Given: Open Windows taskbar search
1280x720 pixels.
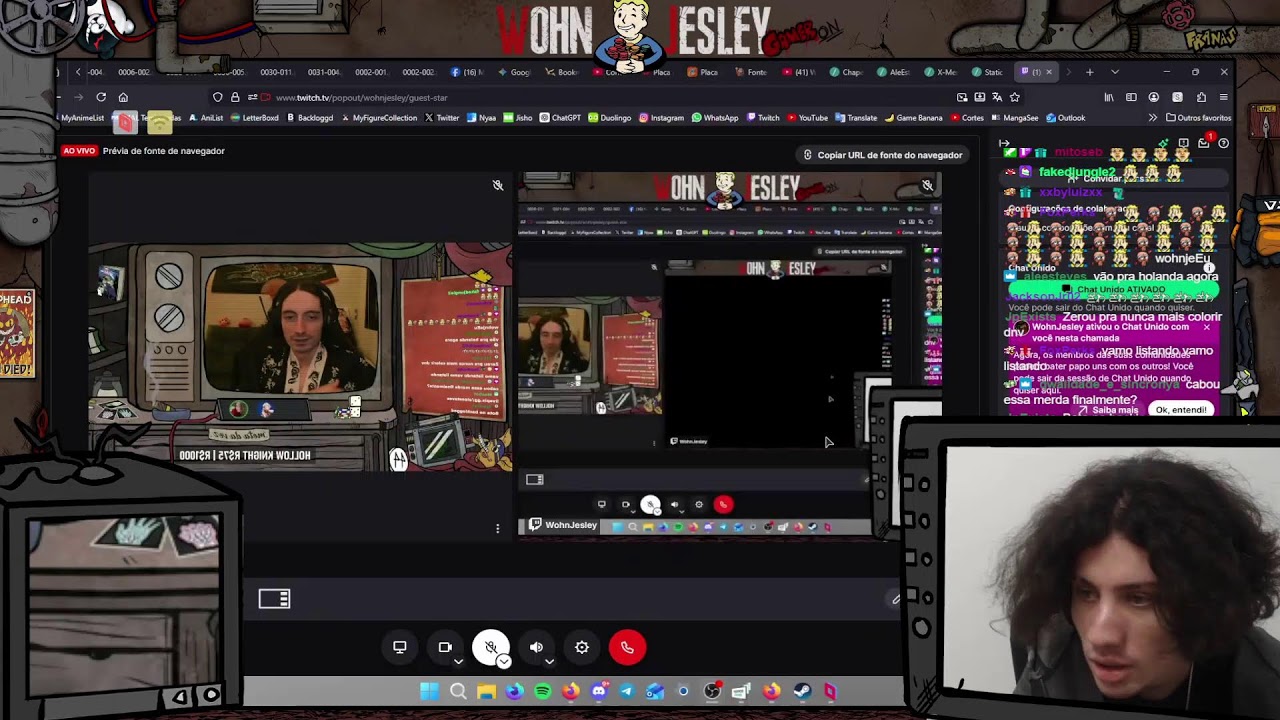Looking at the screenshot, I should [x=458, y=691].
